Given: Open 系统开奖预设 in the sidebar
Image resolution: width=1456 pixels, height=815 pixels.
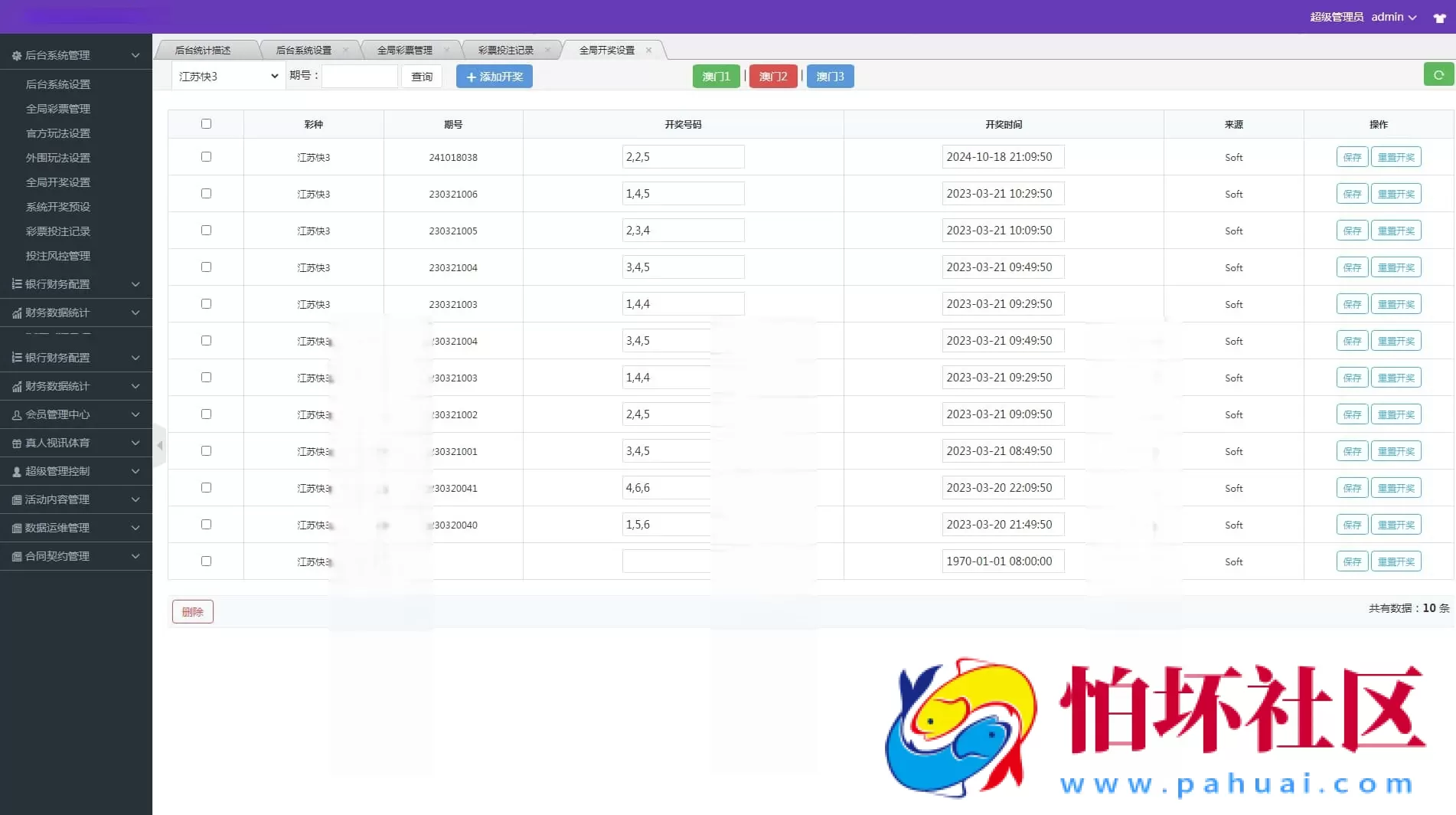Looking at the screenshot, I should click(x=58, y=207).
